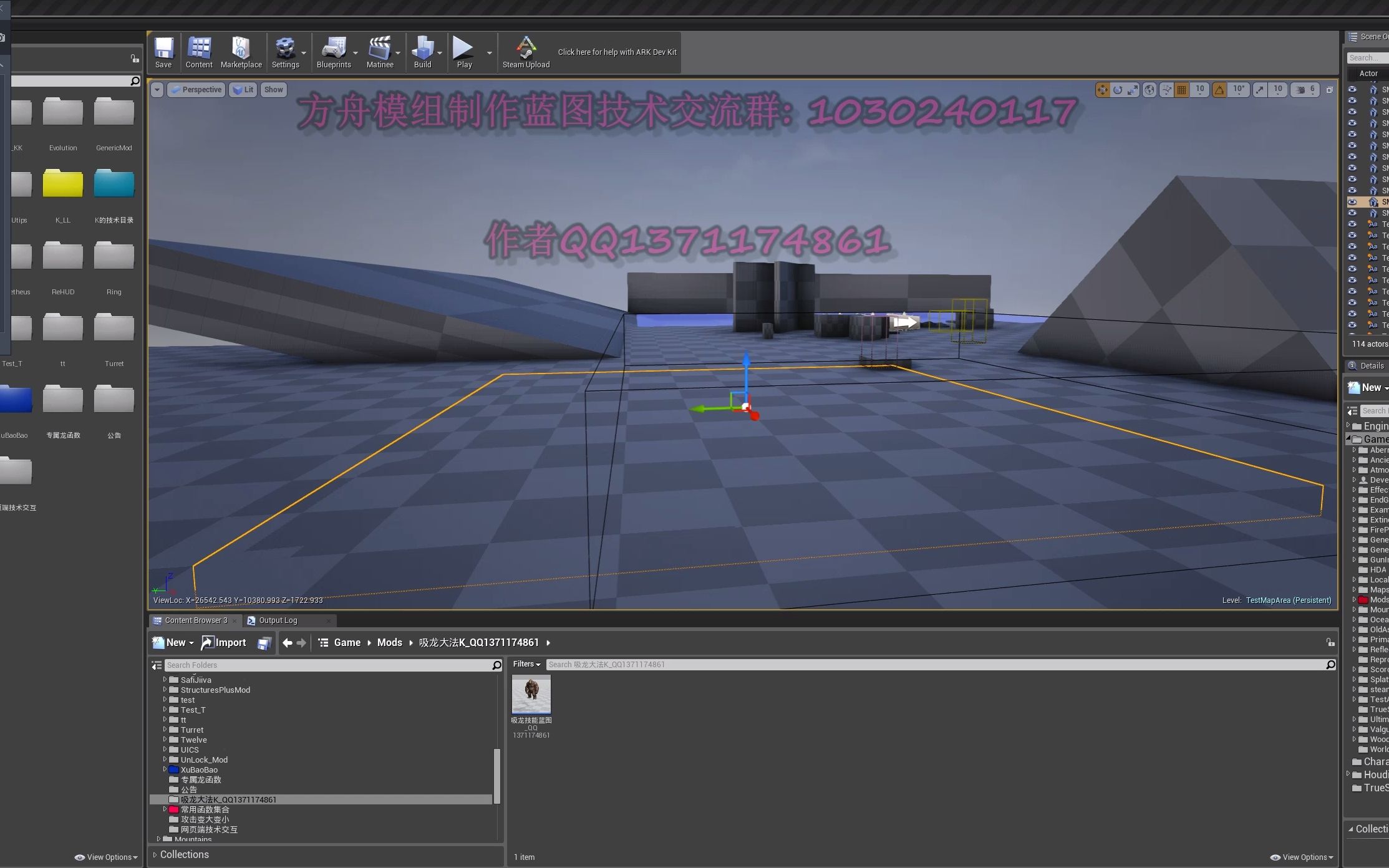Switch to the Output Log tab
This screenshot has width=1389, height=868.
pyautogui.click(x=278, y=620)
